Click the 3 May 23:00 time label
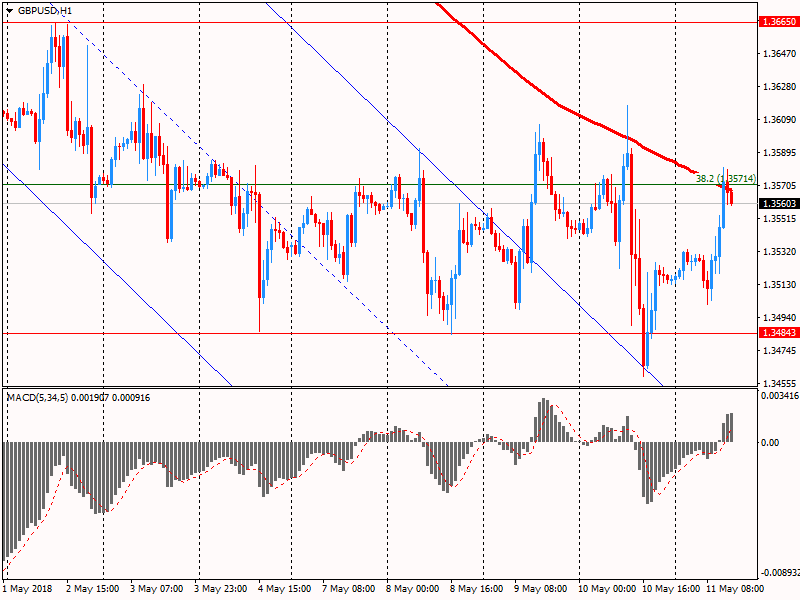The image size is (800, 600). point(221,589)
